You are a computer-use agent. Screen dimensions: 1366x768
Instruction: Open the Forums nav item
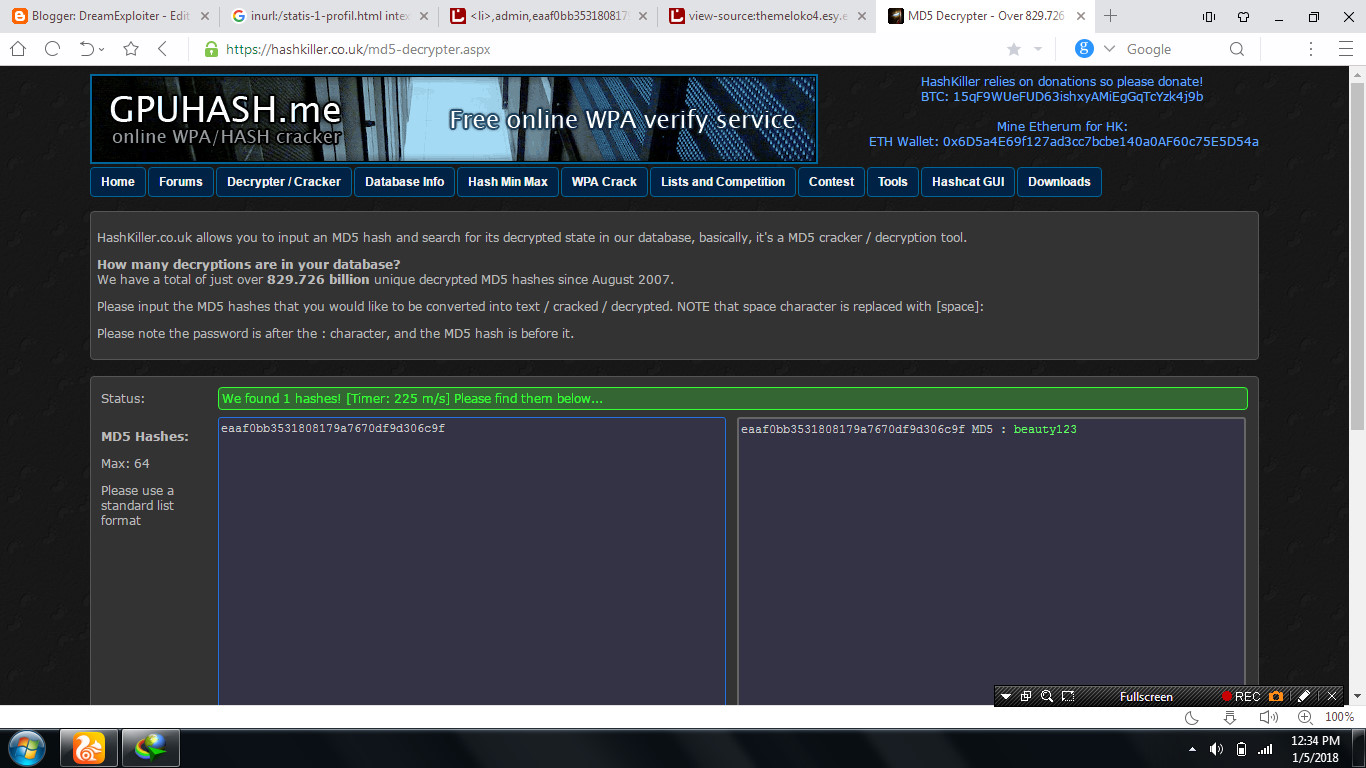181,182
